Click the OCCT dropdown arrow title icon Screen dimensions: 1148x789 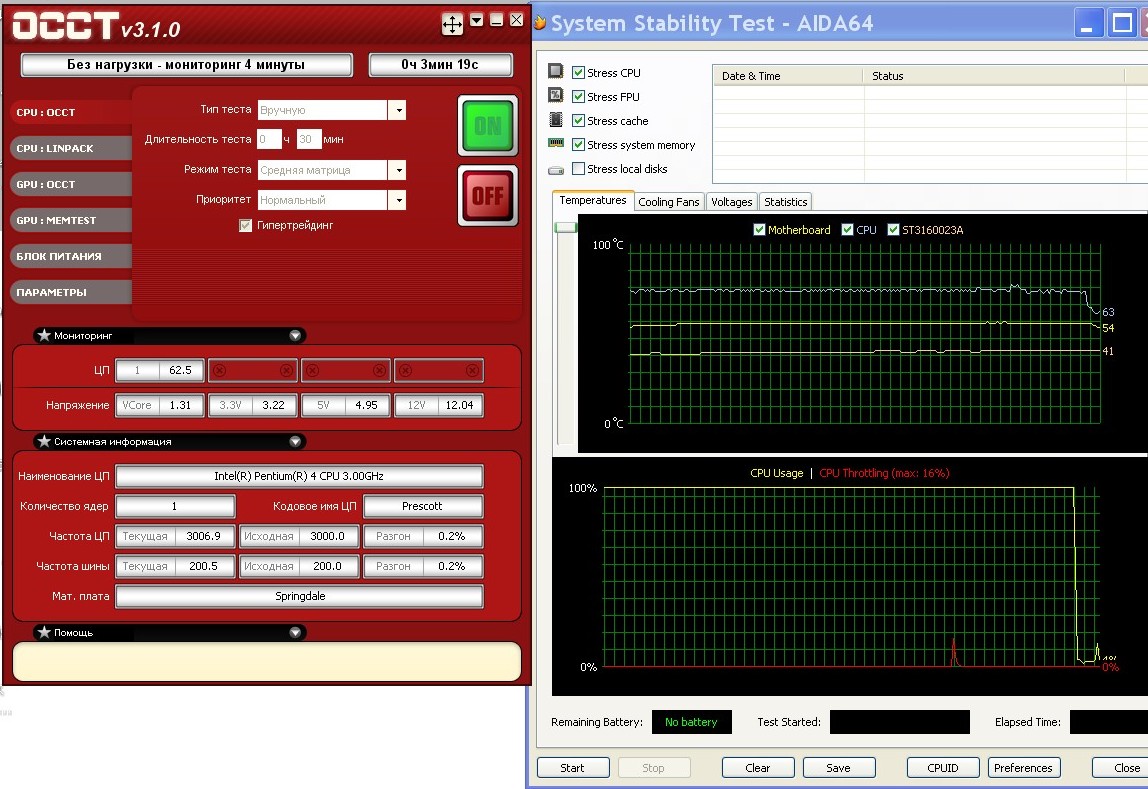(x=477, y=20)
